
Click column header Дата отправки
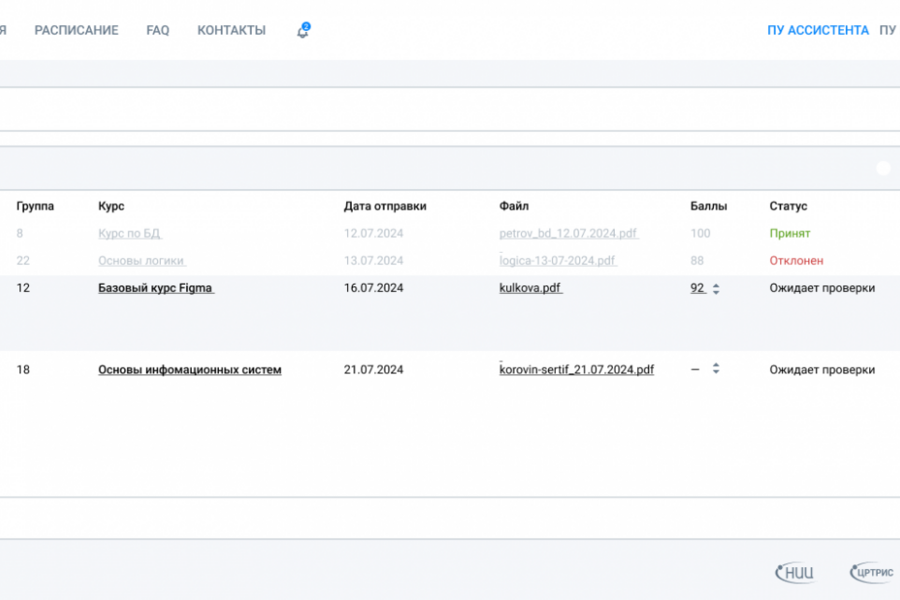(385, 206)
